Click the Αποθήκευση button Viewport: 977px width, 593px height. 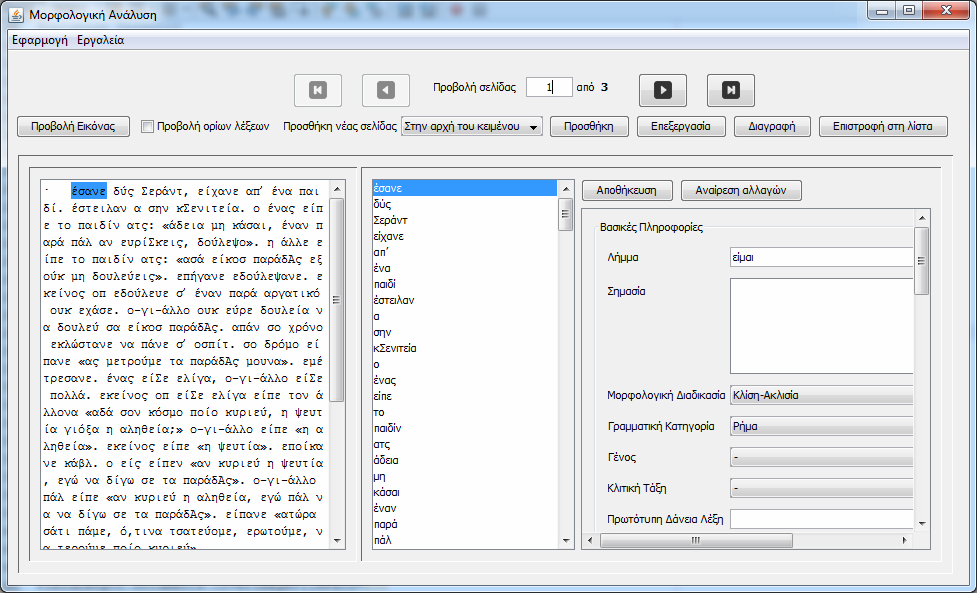[x=627, y=190]
